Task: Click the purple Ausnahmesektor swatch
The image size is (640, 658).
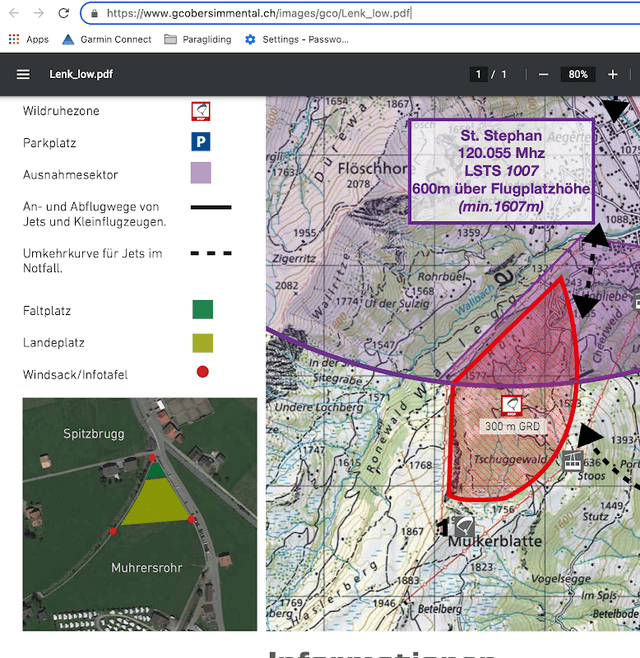Action: [201, 173]
